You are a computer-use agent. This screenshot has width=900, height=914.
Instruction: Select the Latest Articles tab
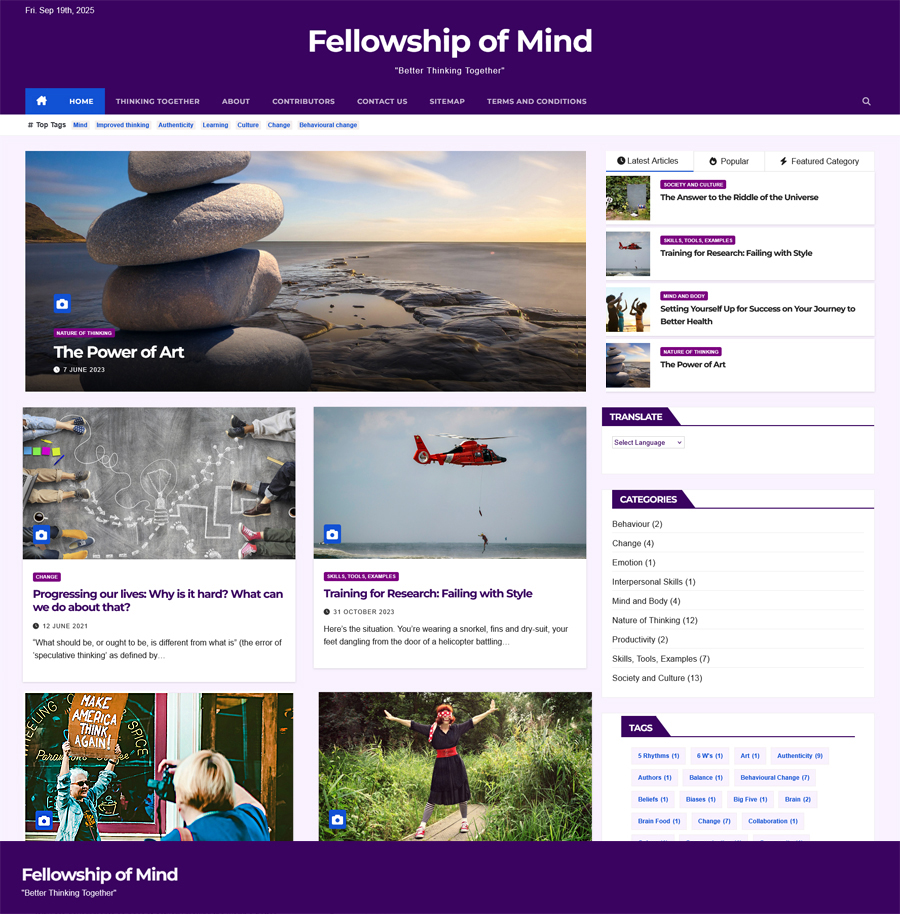tap(649, 161)
